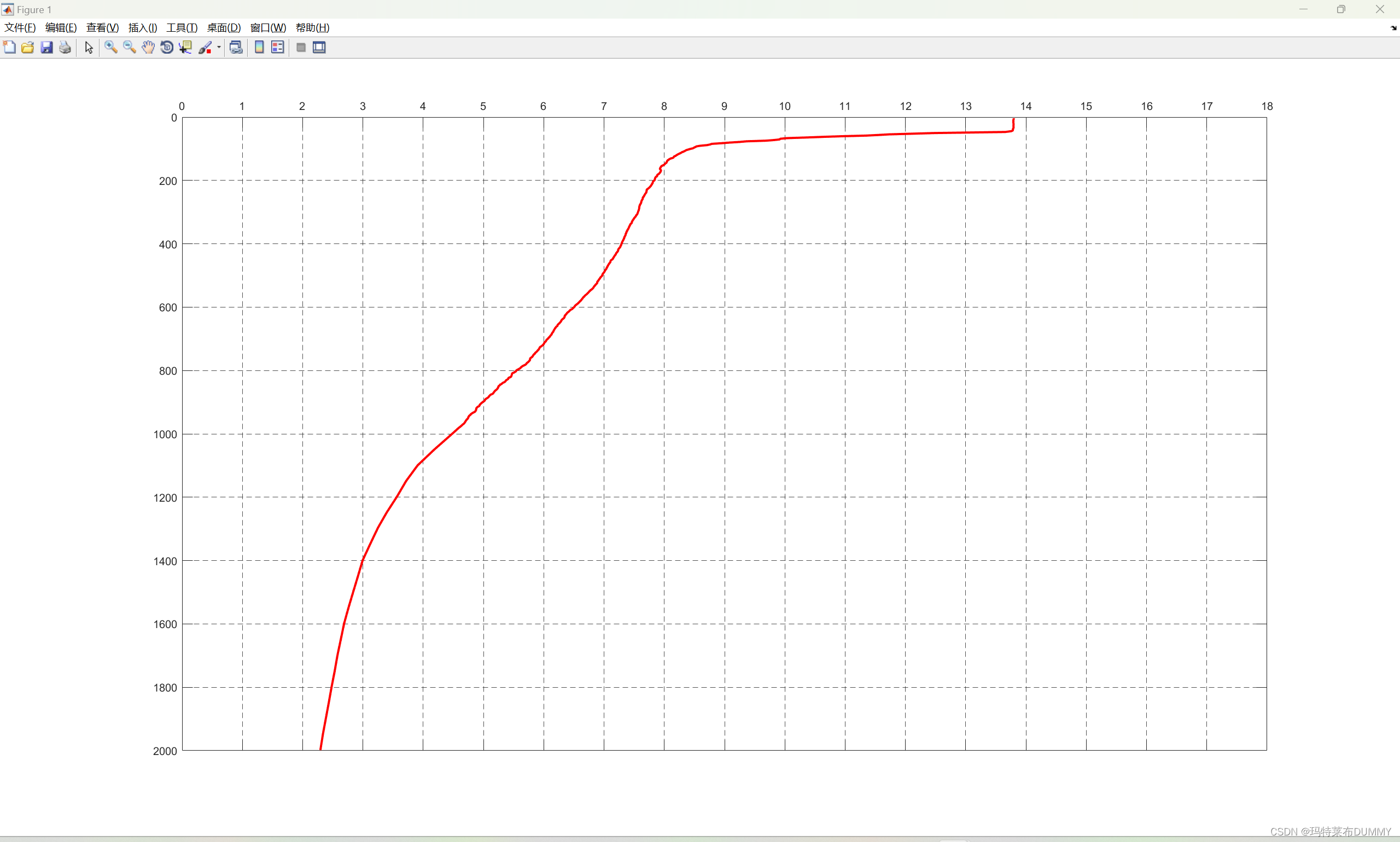
Task: Click the Open File folder icon
Action: pos(28,48)
